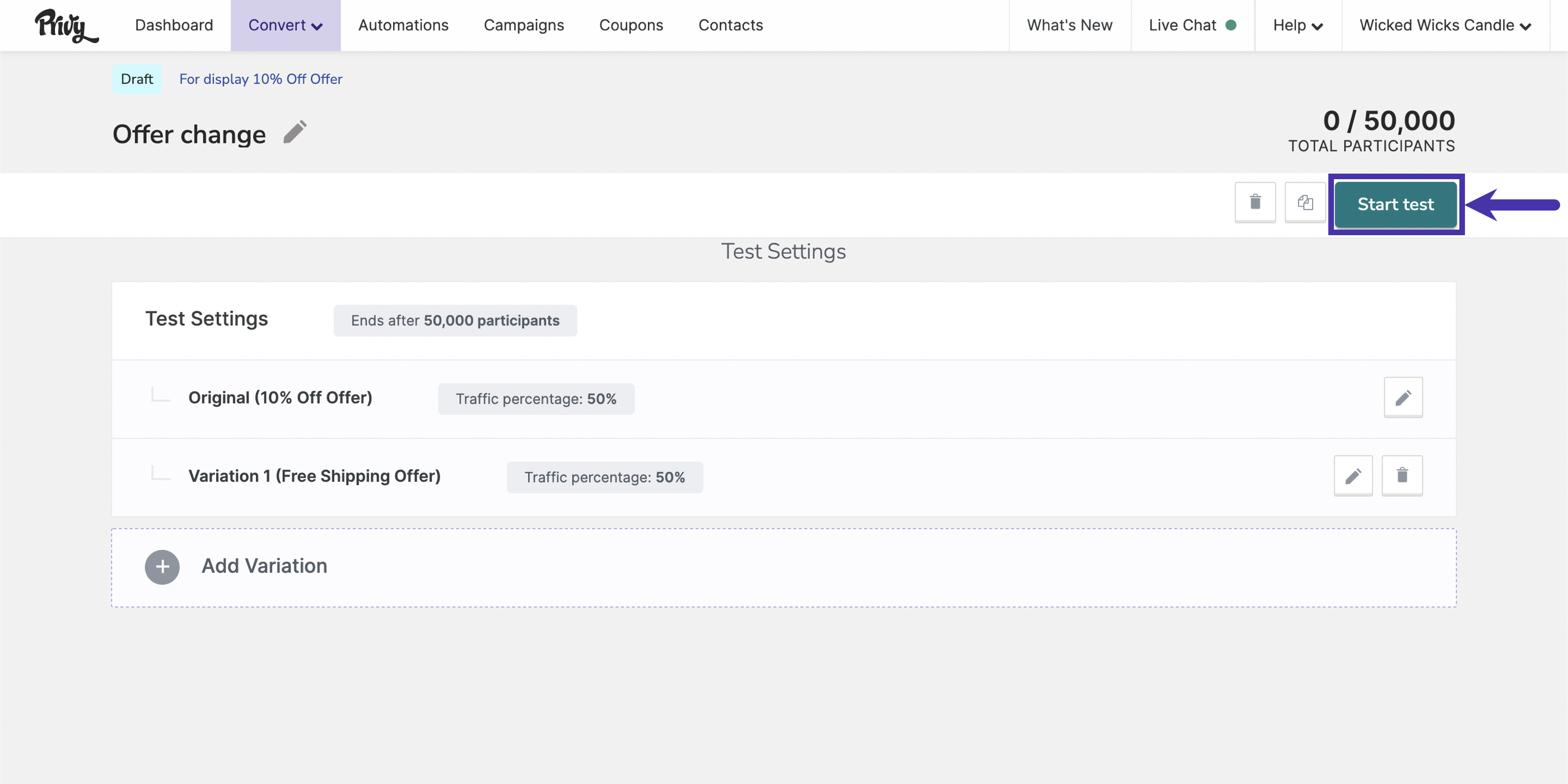
Task: Edit Variation 1 Free Shipping pencil icon
Action: click(1353, 475)
